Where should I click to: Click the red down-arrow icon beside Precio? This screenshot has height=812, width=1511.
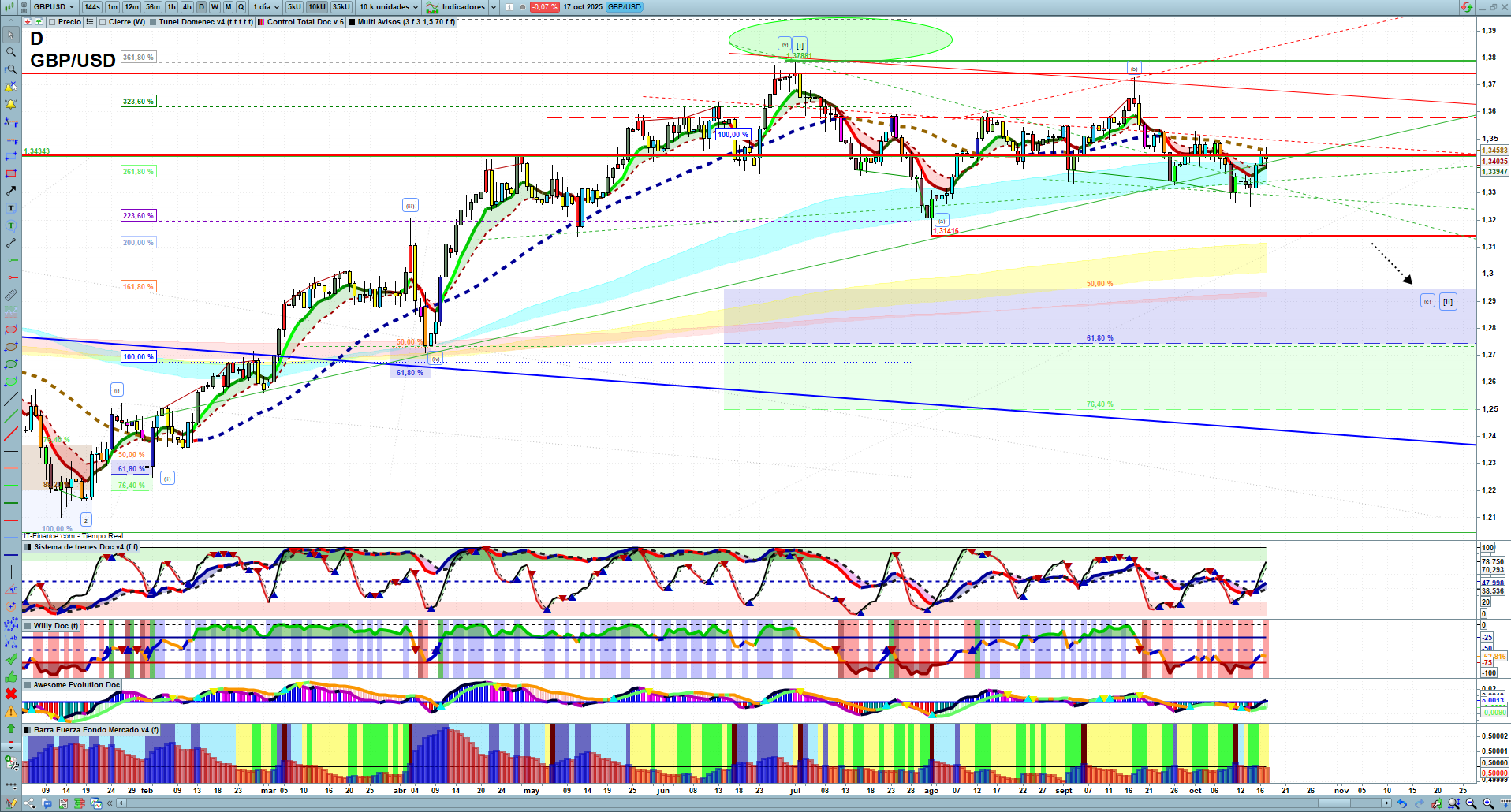pyautogui.click(x=28, y=22)
